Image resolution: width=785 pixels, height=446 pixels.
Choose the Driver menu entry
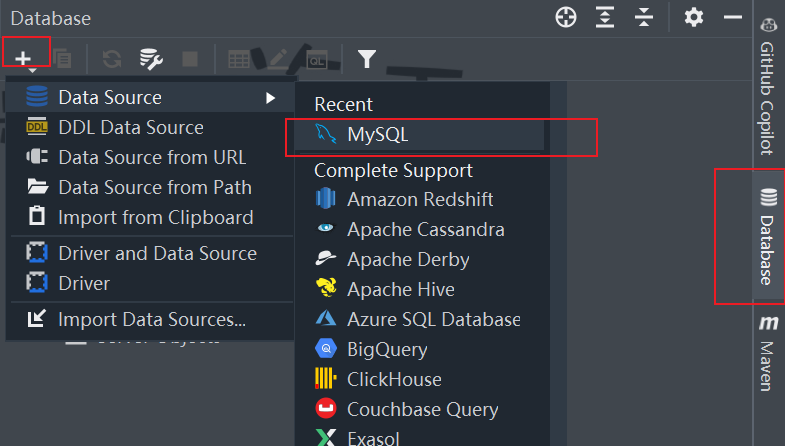click(150, 283)
